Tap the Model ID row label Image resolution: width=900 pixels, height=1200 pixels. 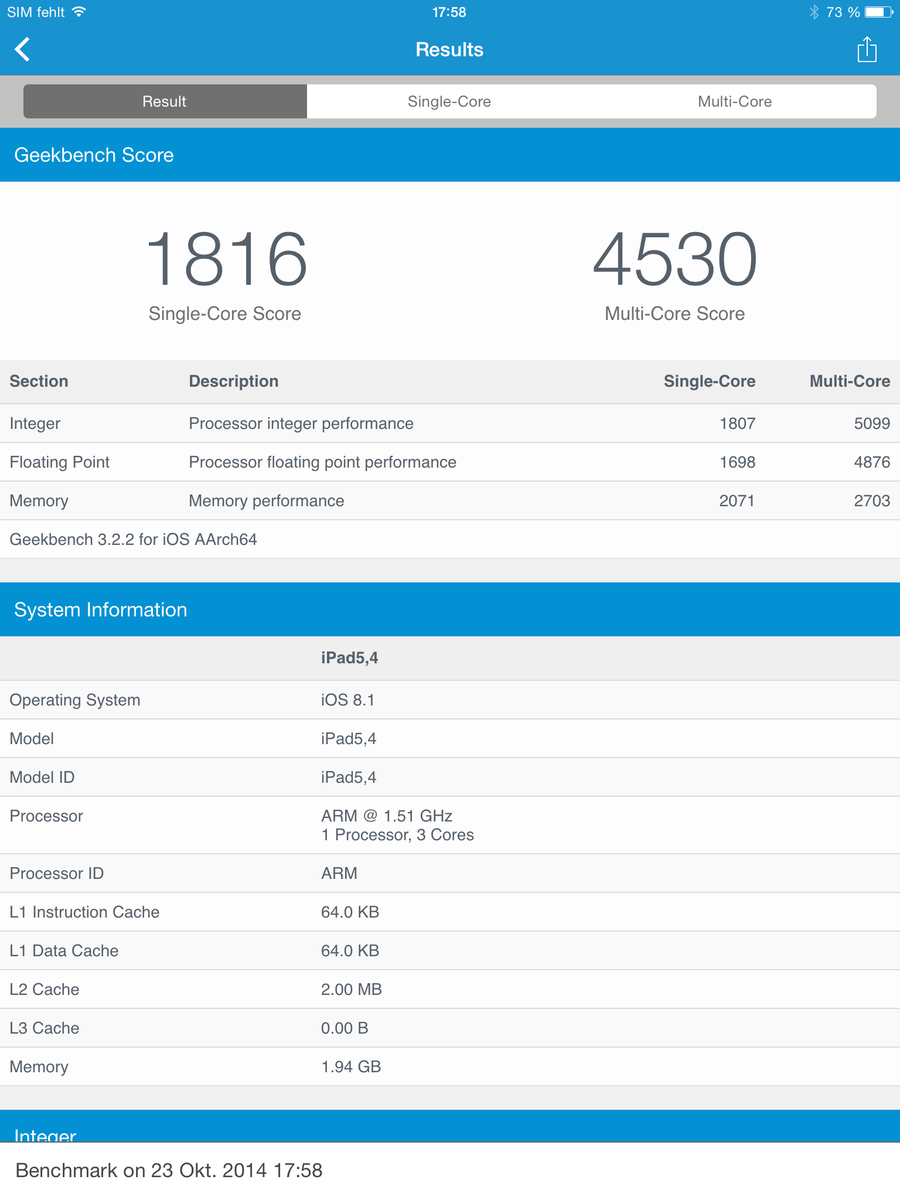click(42, 777)
